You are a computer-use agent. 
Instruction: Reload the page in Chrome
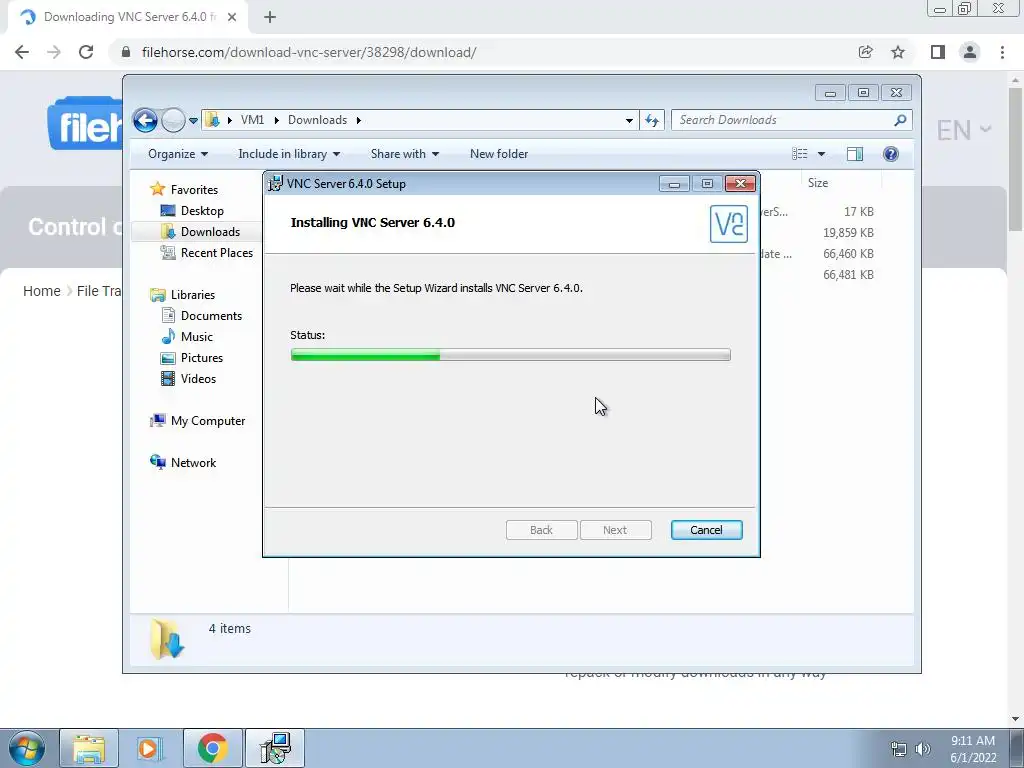click(x=86, y=52)
